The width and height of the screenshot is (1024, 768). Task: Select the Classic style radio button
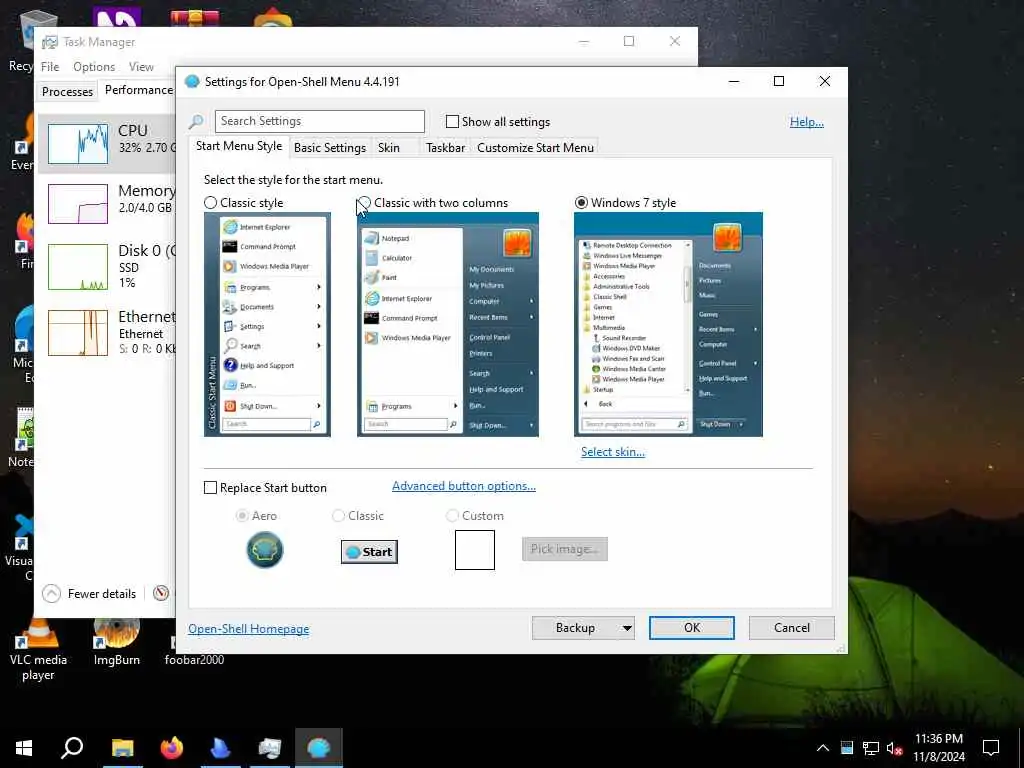click(210, 203)
